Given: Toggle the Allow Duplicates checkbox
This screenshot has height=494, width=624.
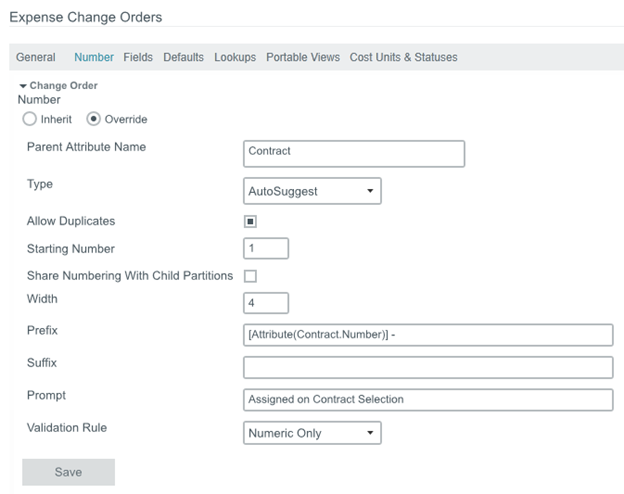Looking at the screenshot, I should coord(250,221).
